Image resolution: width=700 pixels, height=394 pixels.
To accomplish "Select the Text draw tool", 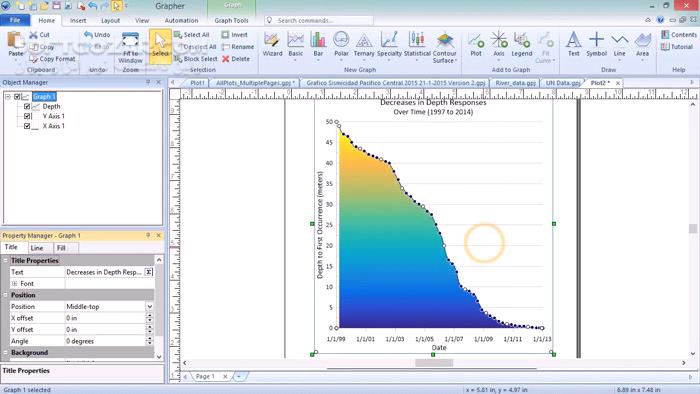I will (573, 45).
